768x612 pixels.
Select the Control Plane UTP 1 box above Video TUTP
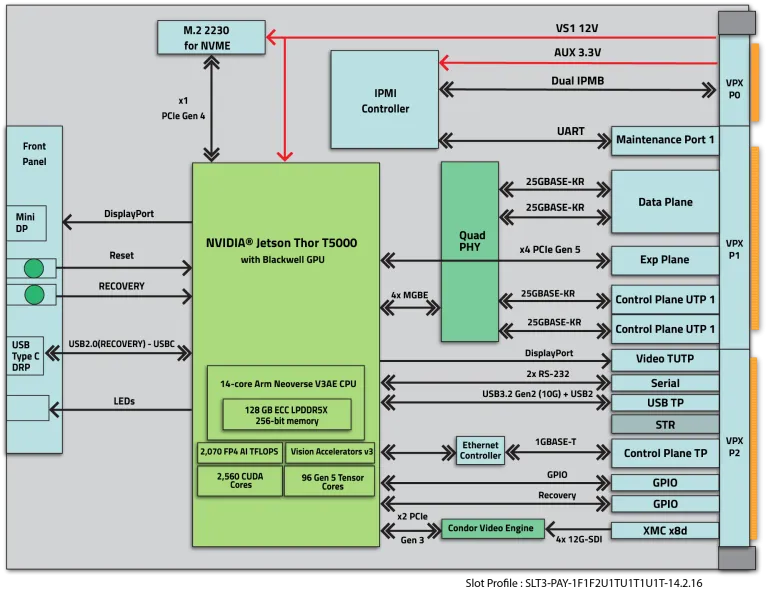pos(665,329)
